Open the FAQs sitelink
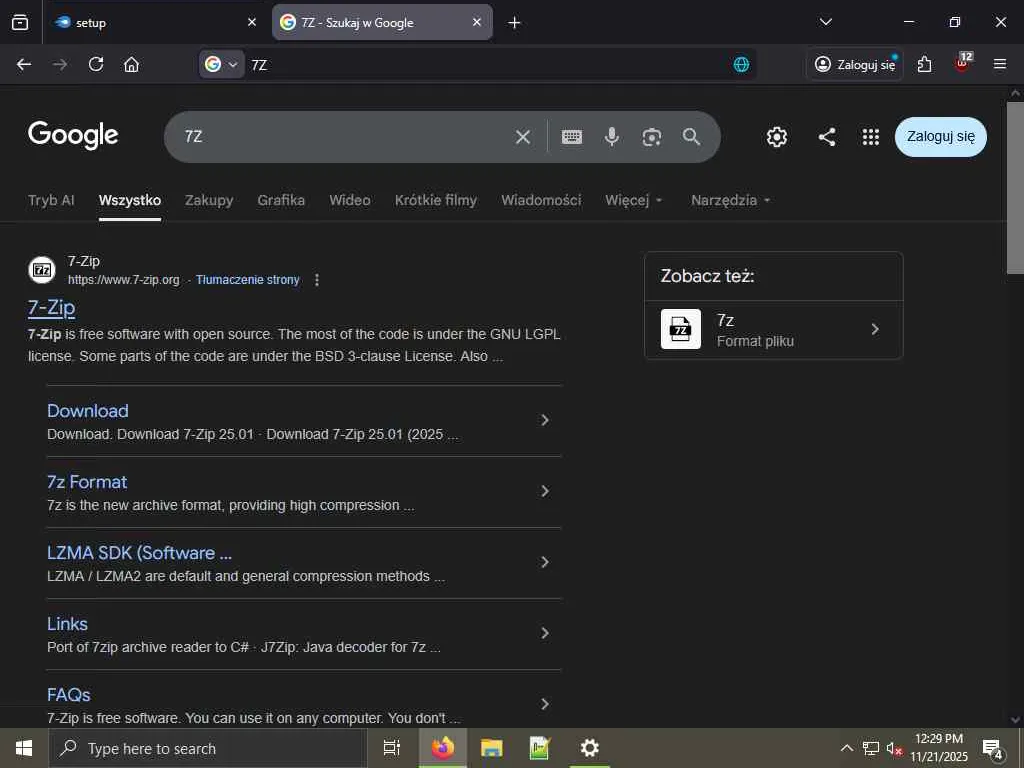The height and width of the screenshot is (768, 1024). click(69, 695)
